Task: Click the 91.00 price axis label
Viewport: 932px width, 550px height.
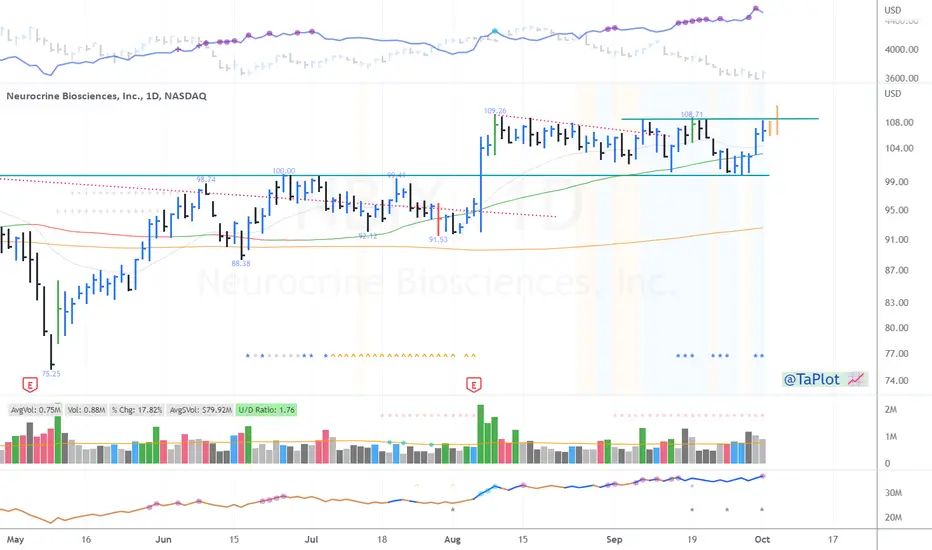Action: 897,240
